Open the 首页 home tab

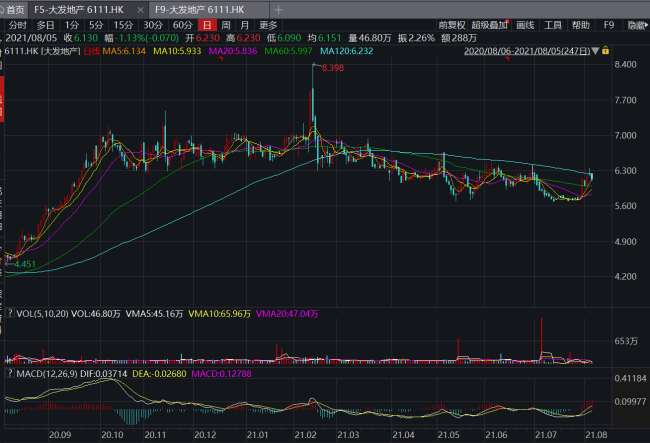coord(13,10)
